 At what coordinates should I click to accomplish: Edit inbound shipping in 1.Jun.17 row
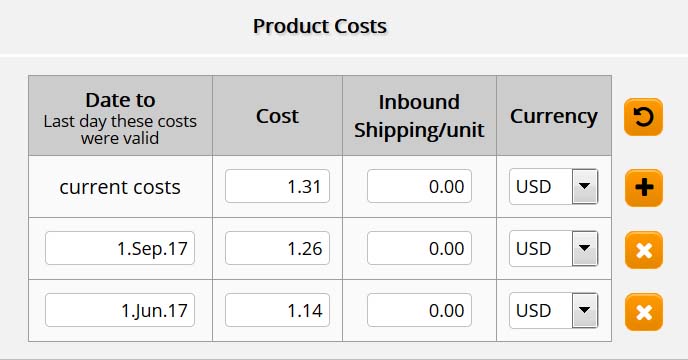pyautogui.click(x=419, y=310)
